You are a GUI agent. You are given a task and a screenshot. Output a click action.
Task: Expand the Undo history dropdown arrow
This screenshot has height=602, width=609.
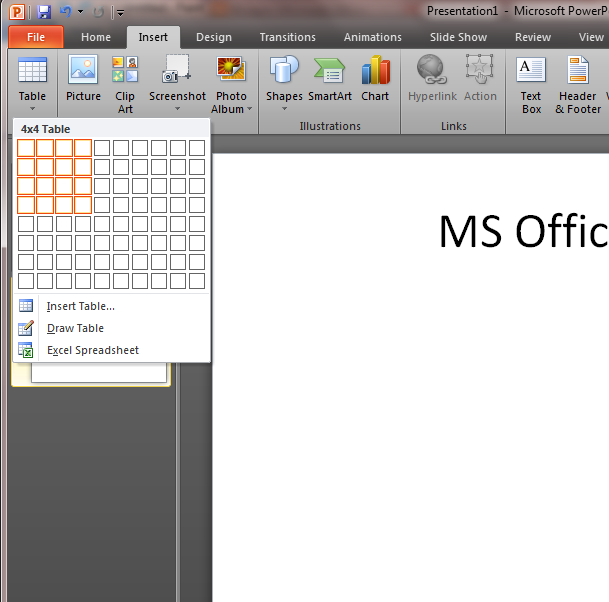point(80,12)
